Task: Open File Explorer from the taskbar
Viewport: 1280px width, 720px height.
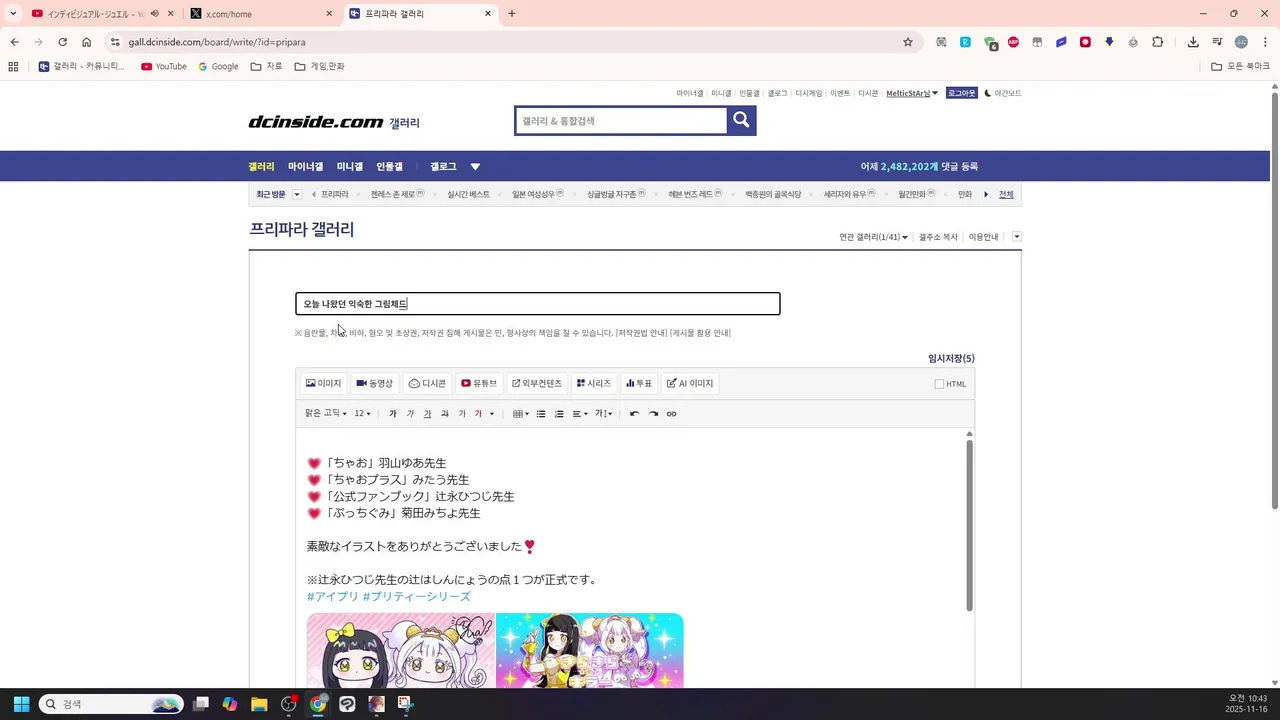Action: tap(259, 704)
